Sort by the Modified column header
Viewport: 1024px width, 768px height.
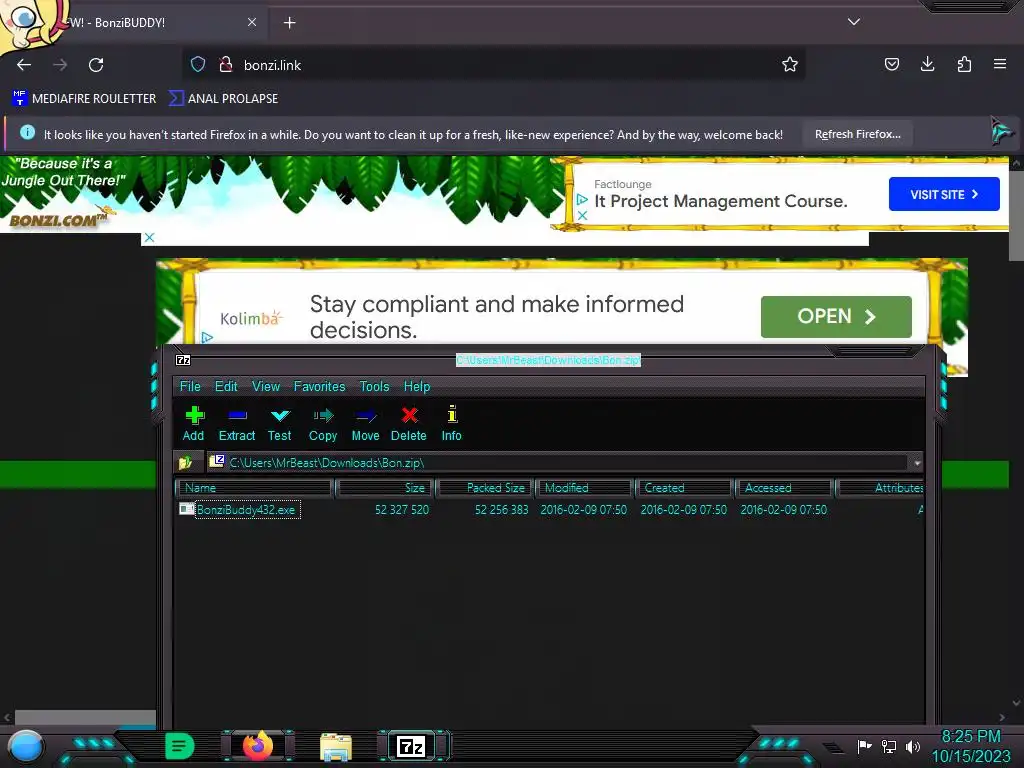pyautogui.click(x=584, y=488)
